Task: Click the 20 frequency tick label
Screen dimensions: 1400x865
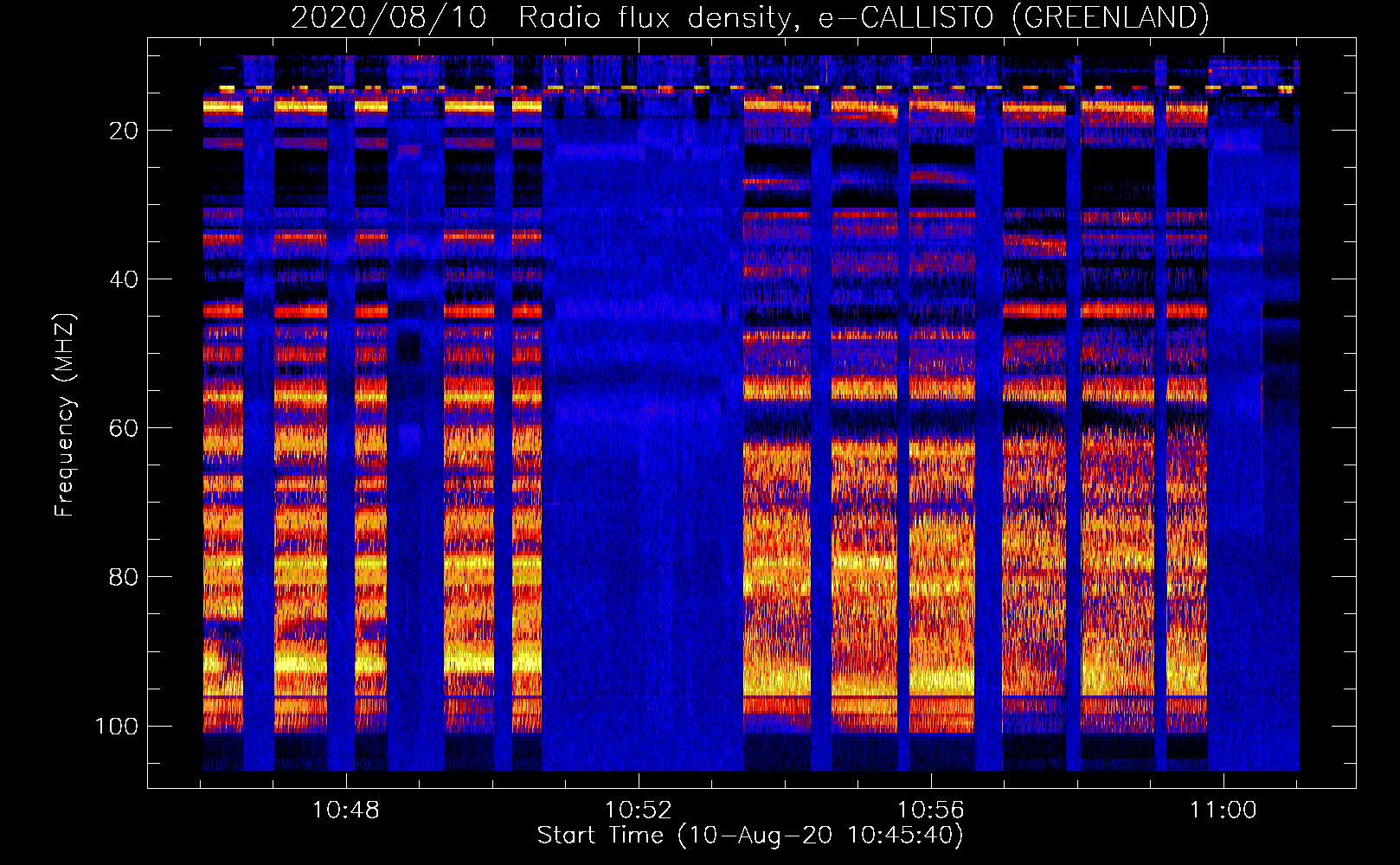Action: 124,131
